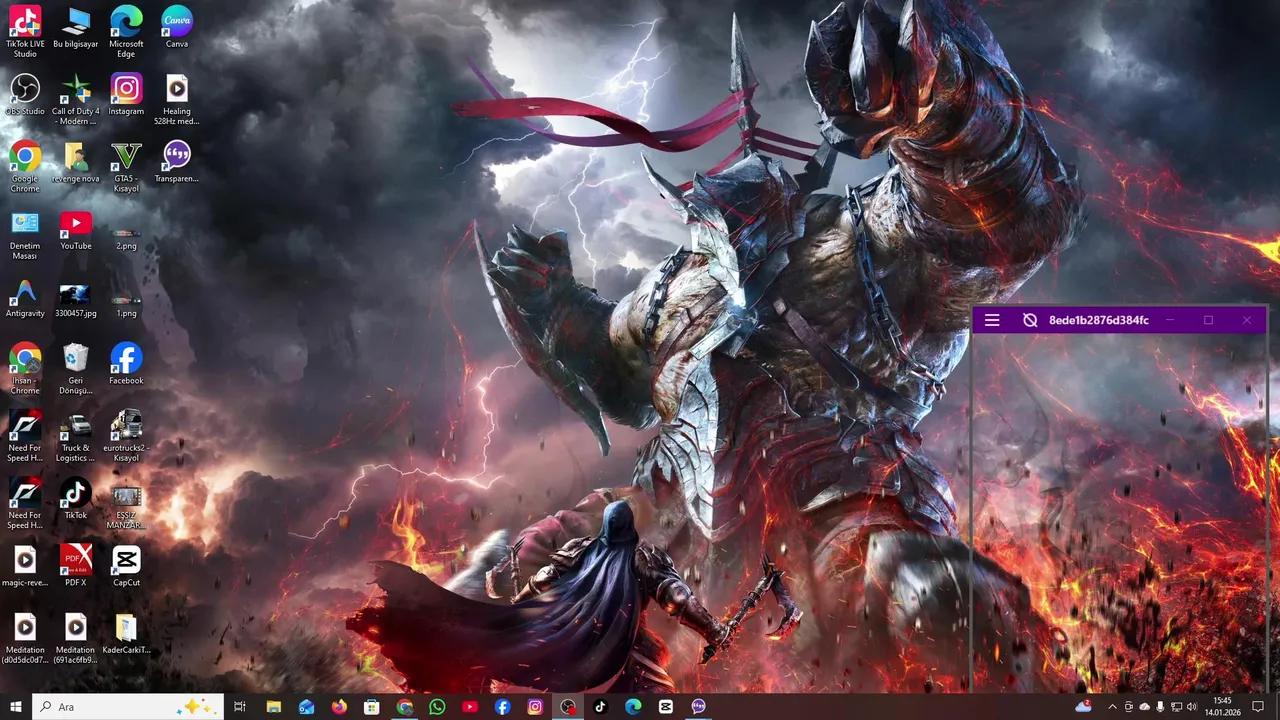
Task: Select the eurotrucks2 desktop shortcut
Action: [x=126, y=436]
